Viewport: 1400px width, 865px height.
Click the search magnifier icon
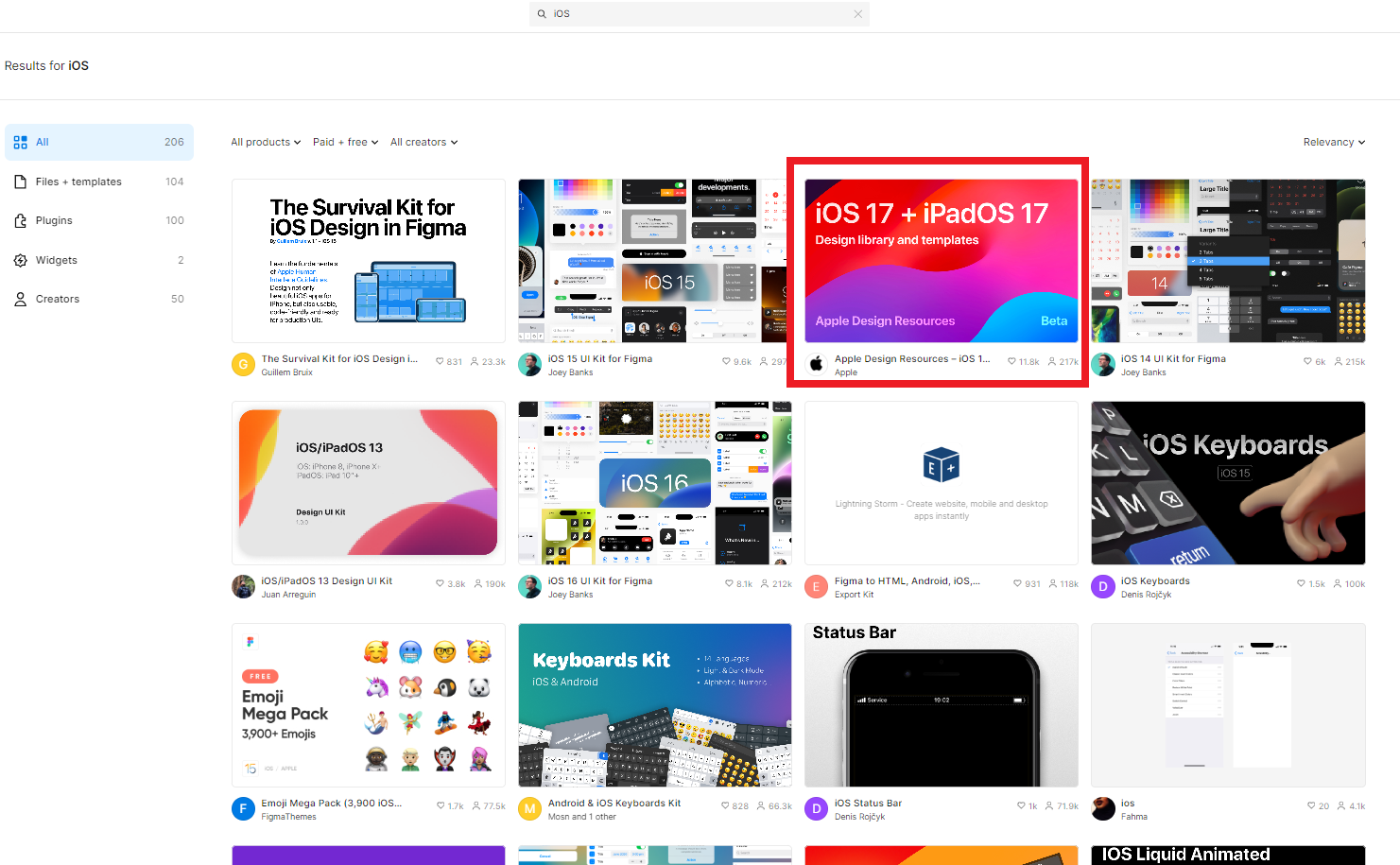tap(542, 14)
